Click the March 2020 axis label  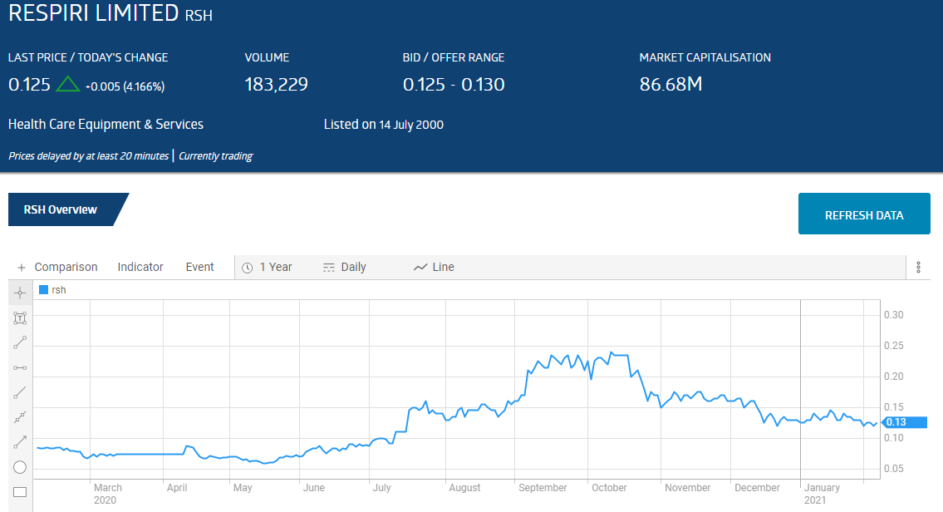tap(107, 493)
